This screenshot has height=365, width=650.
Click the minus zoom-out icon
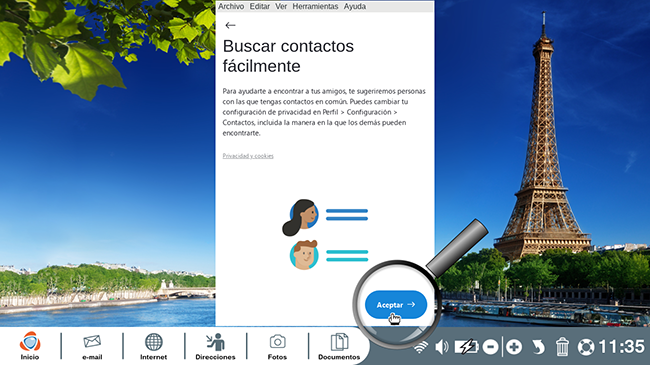pos(490,347)
